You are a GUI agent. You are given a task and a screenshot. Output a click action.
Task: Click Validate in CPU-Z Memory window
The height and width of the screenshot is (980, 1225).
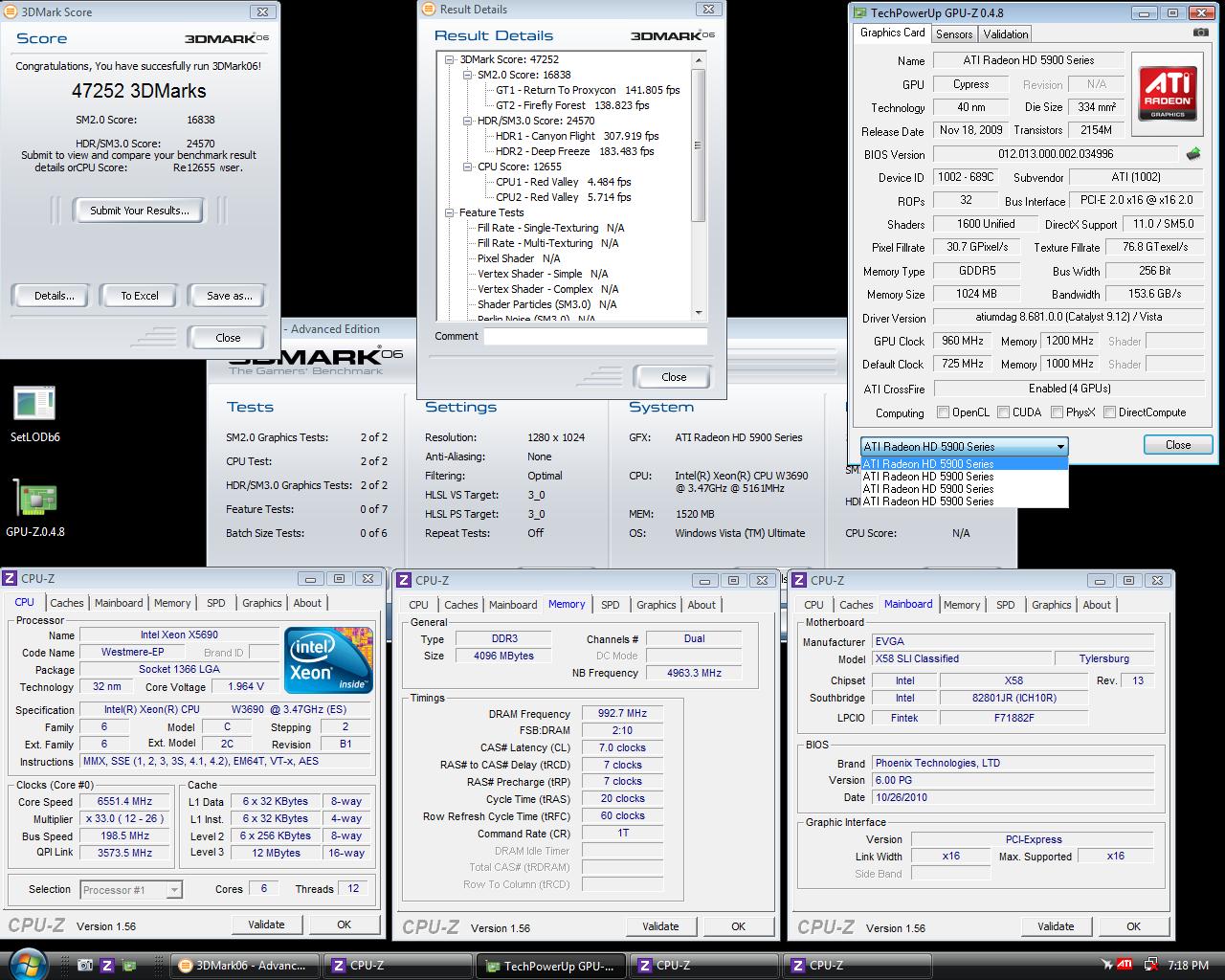tap(660, 926)
